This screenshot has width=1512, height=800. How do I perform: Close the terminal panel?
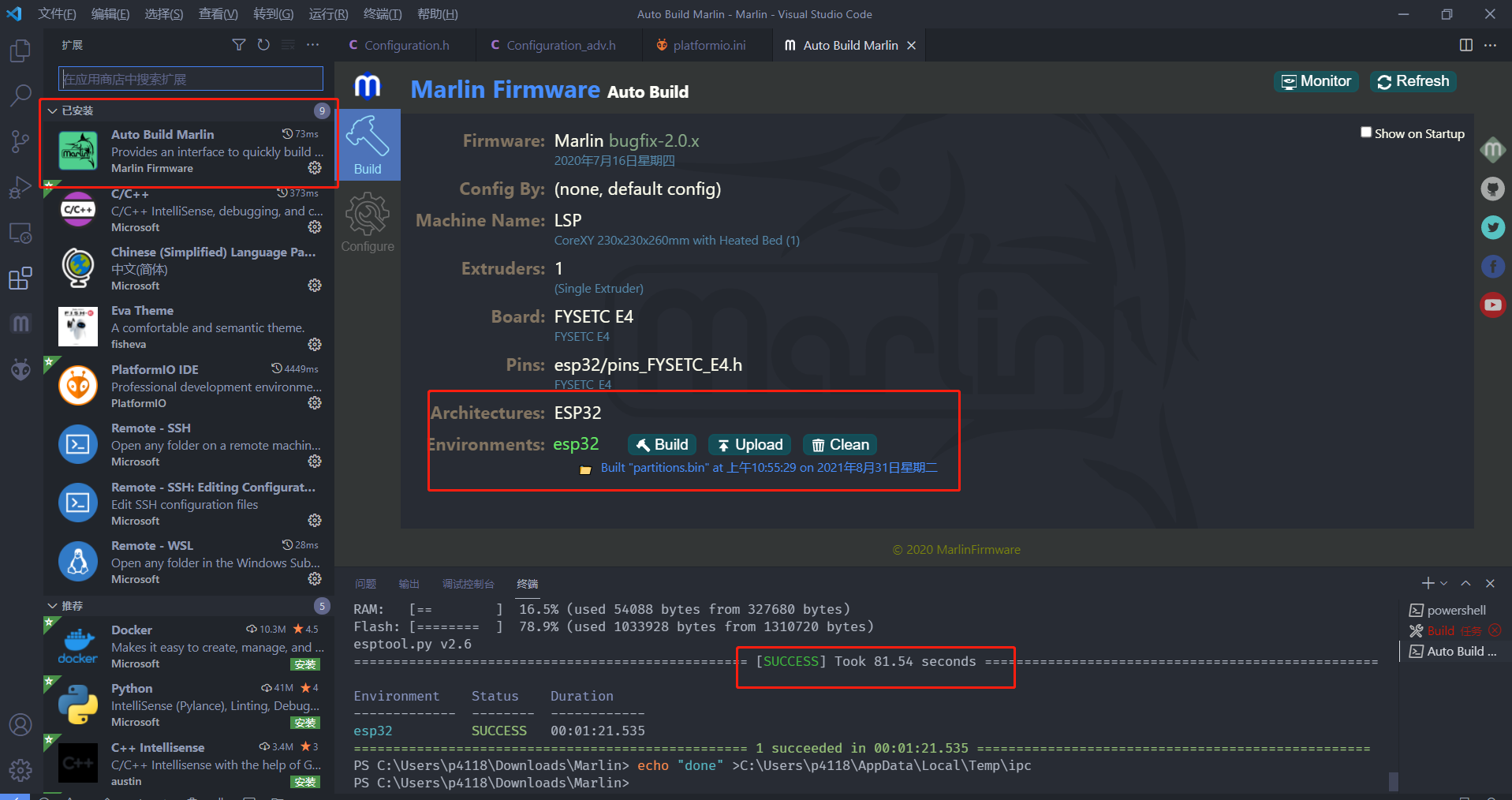(x=1490, y=584)
